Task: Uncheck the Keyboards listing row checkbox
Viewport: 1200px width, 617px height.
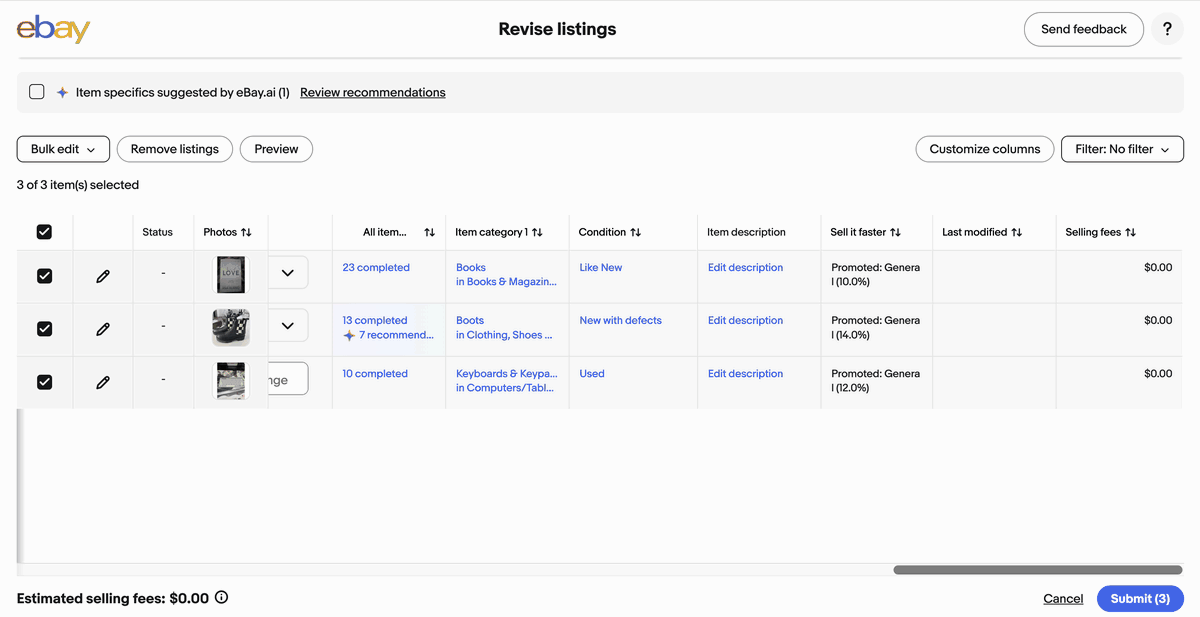Action: pyautogui.click(x=44, y=382)
